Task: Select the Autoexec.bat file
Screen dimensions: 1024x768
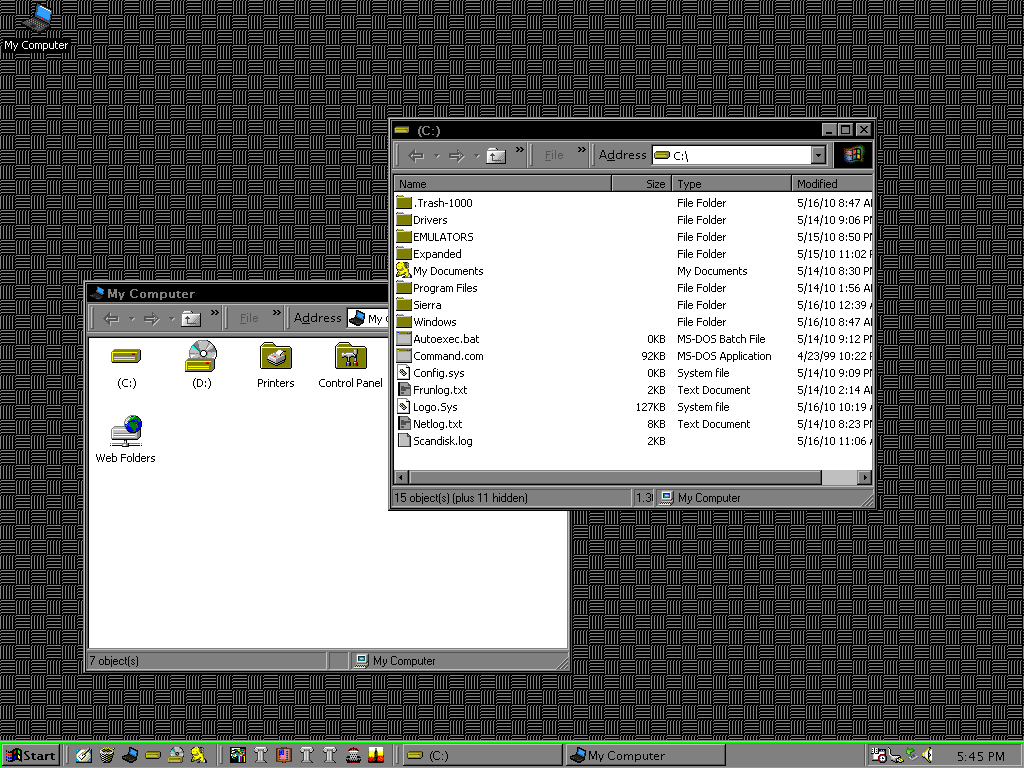Action: coord(438,339)
